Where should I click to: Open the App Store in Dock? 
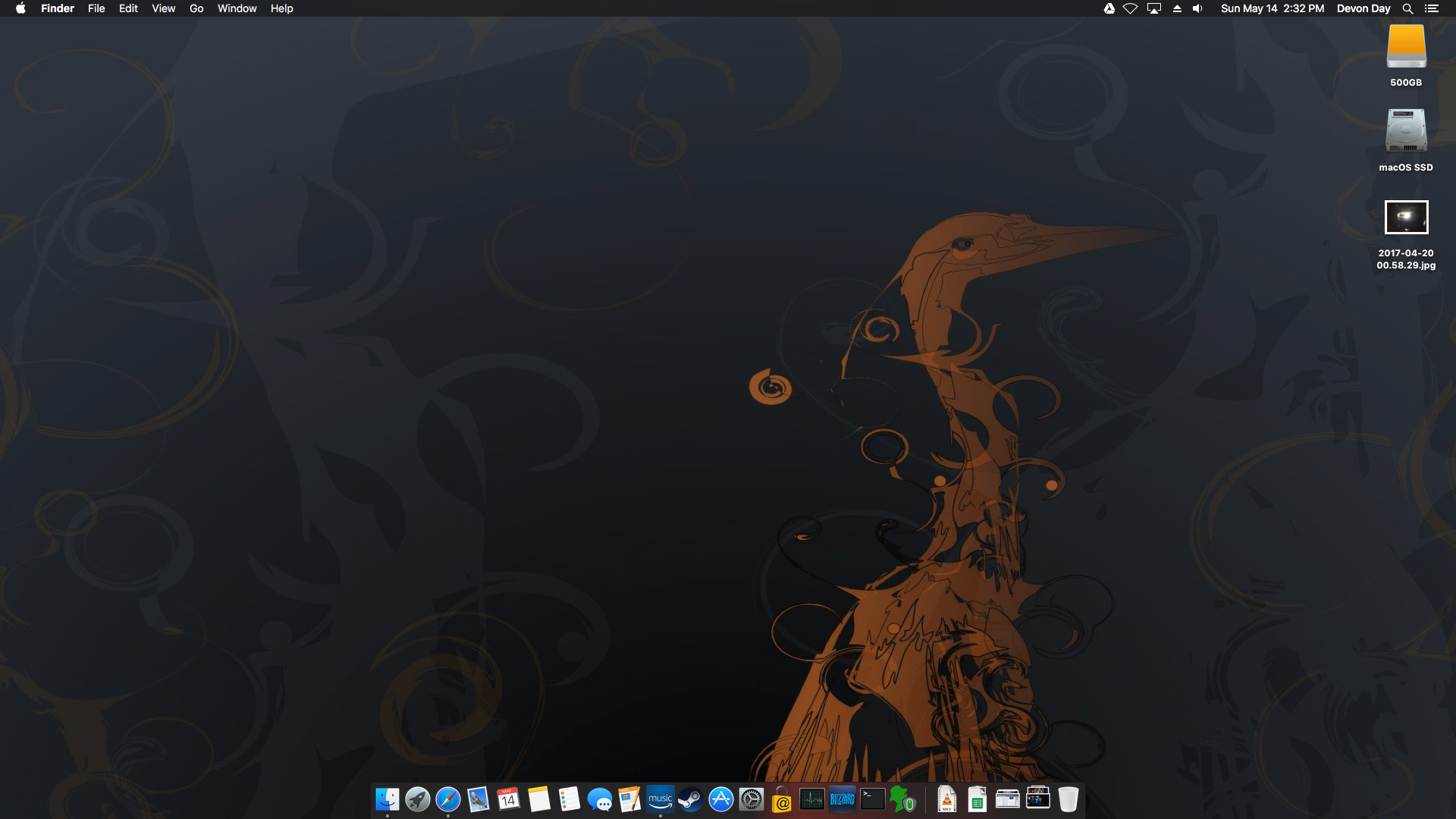(721, 799)
